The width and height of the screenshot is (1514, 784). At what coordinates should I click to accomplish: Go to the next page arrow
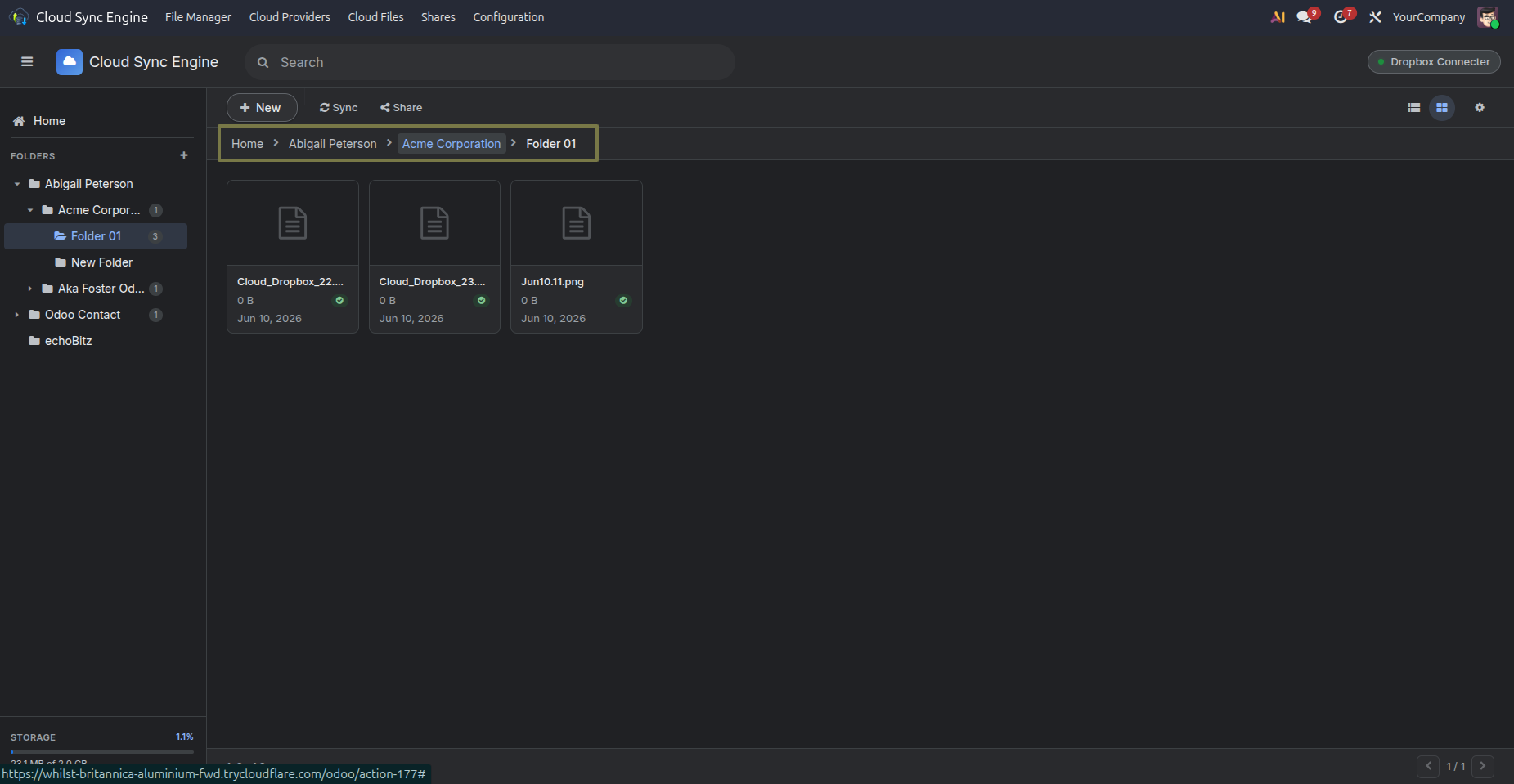(x=1482, y=766)
